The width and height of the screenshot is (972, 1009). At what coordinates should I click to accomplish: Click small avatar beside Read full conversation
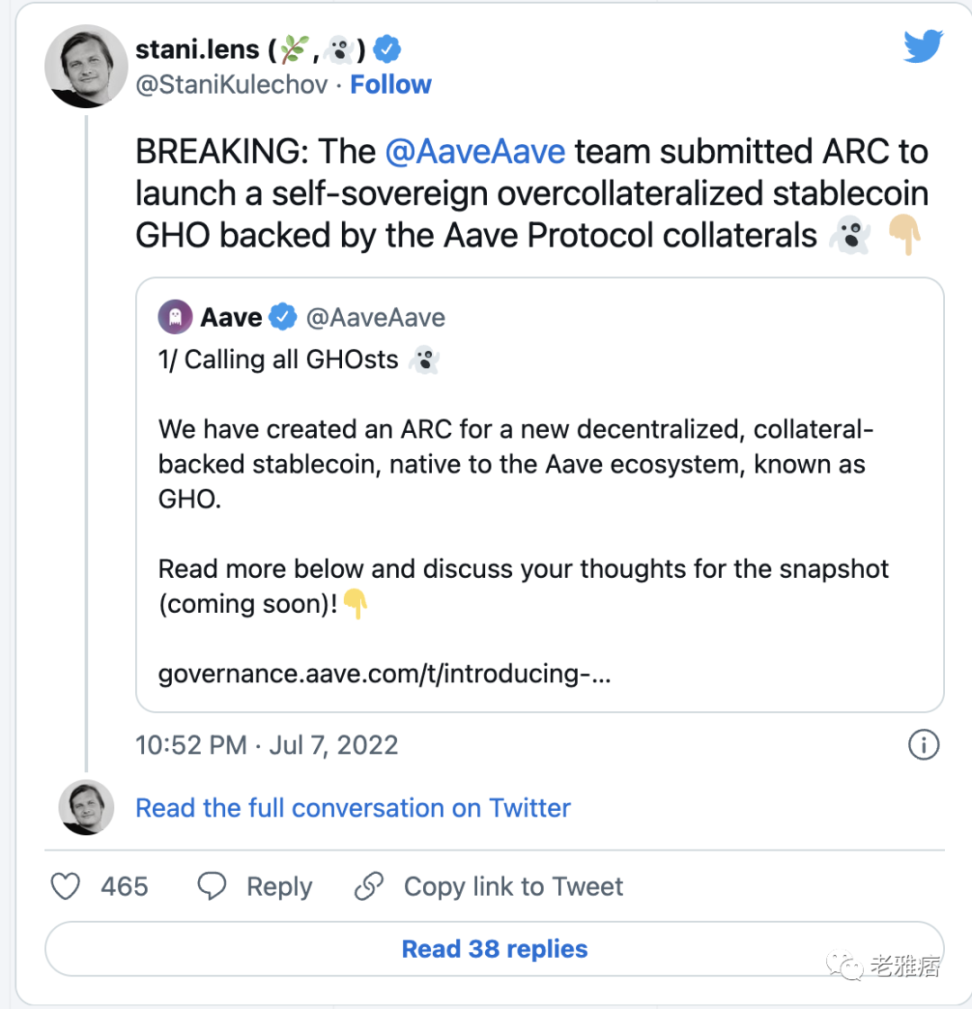coord(86,807)
